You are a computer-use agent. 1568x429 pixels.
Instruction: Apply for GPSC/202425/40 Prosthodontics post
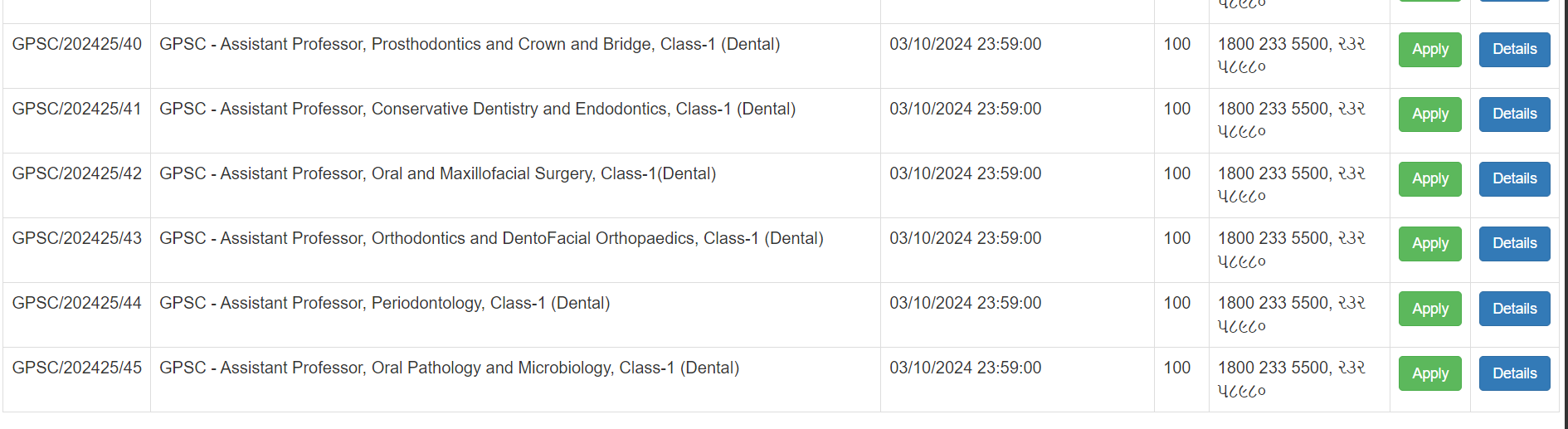tap(1429, 50)
